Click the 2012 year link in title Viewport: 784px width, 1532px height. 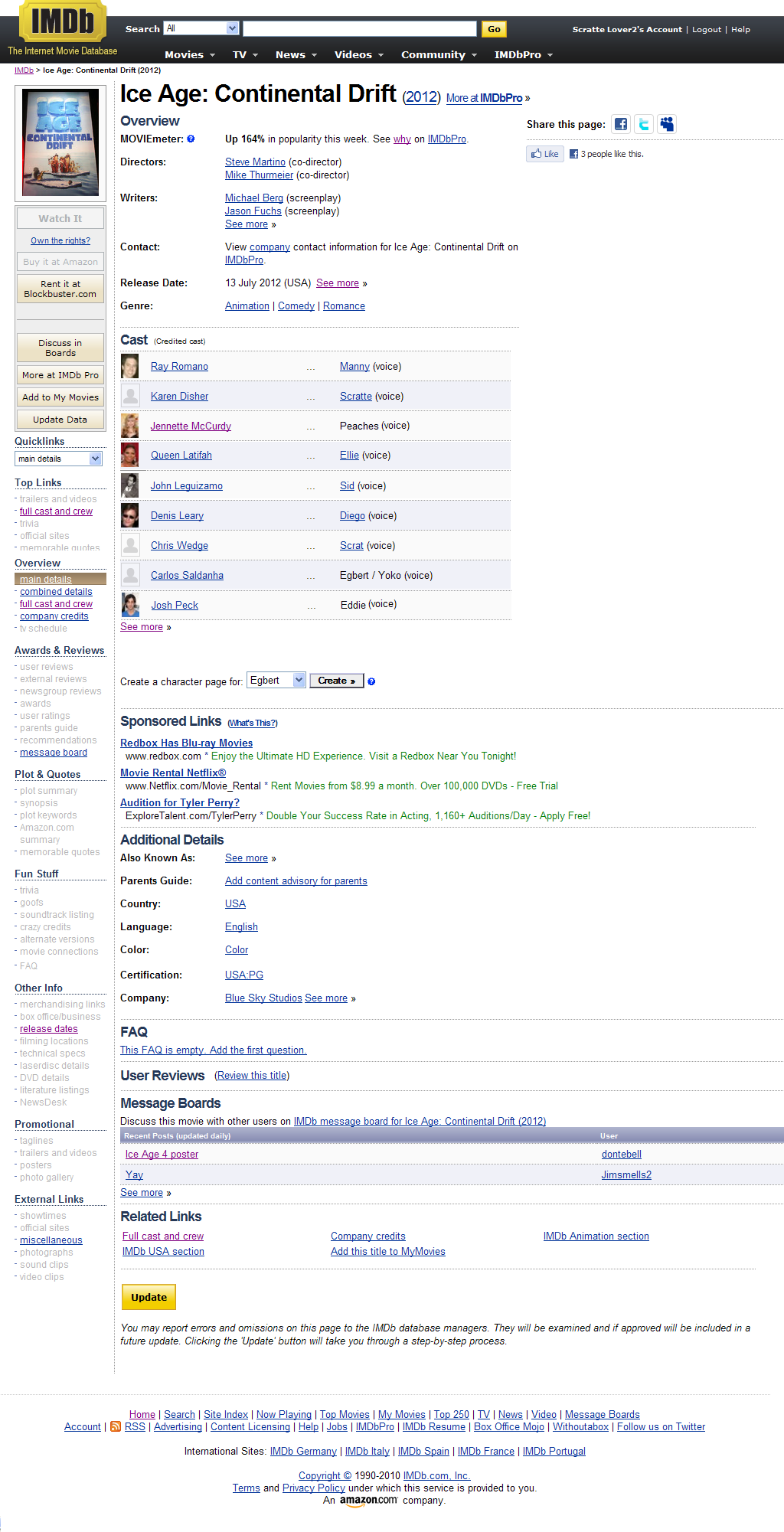coord(421,97)
